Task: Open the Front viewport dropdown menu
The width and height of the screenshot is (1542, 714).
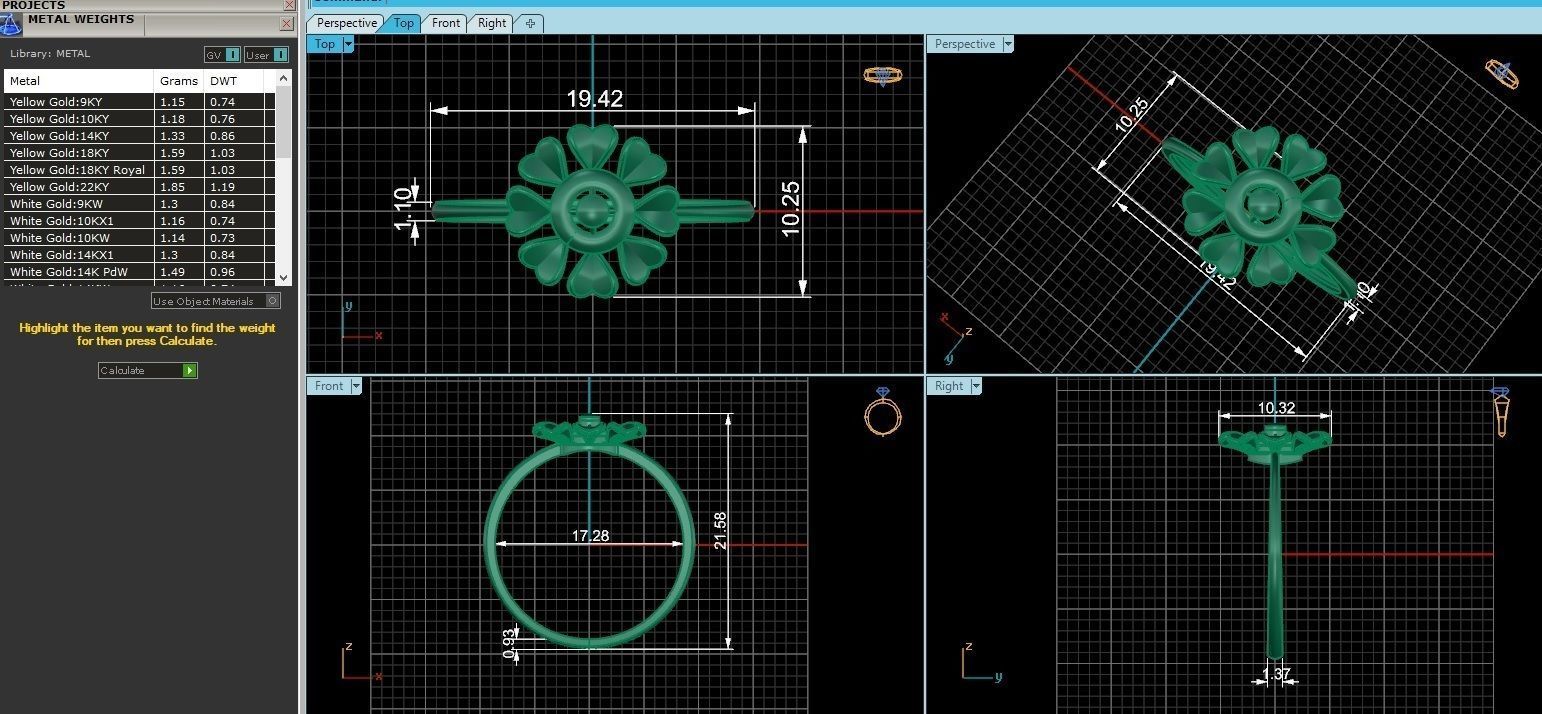Action: coord(355,386)
